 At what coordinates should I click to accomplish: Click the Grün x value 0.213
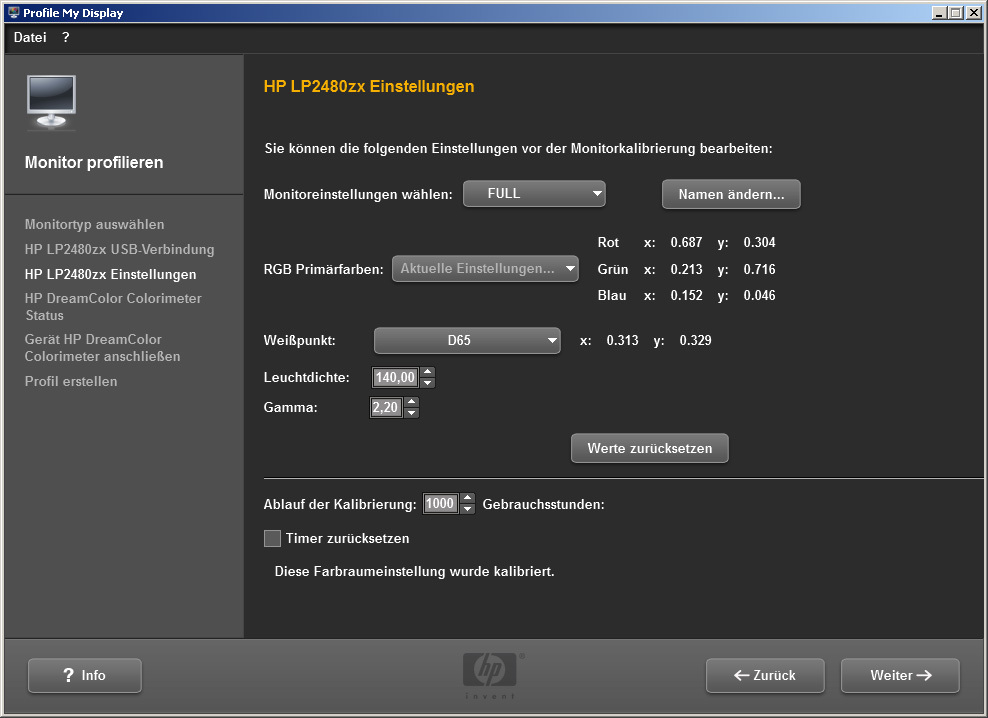(686, 269)
